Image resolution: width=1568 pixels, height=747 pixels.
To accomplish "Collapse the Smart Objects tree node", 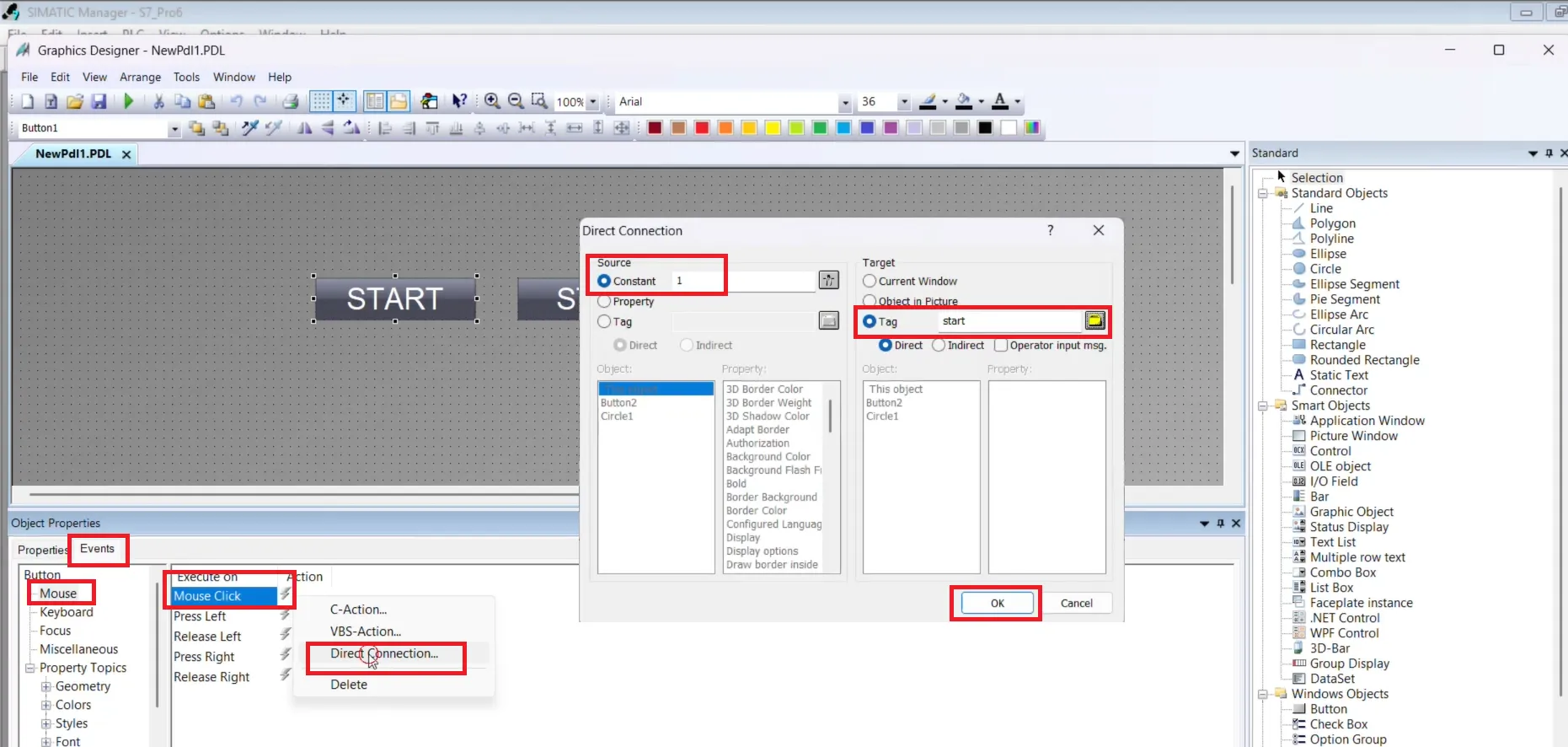I will (x=1263, y=406).
